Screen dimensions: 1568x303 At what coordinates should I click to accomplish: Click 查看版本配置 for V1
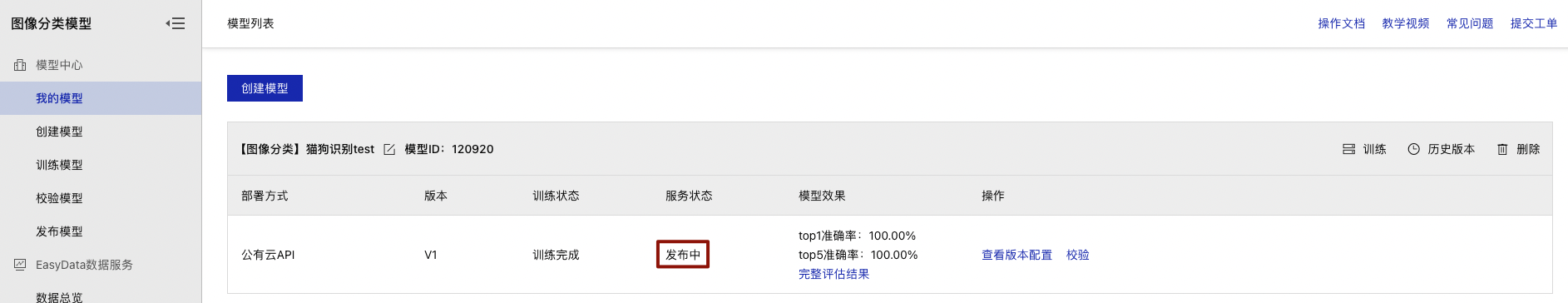coord(1016,255)
